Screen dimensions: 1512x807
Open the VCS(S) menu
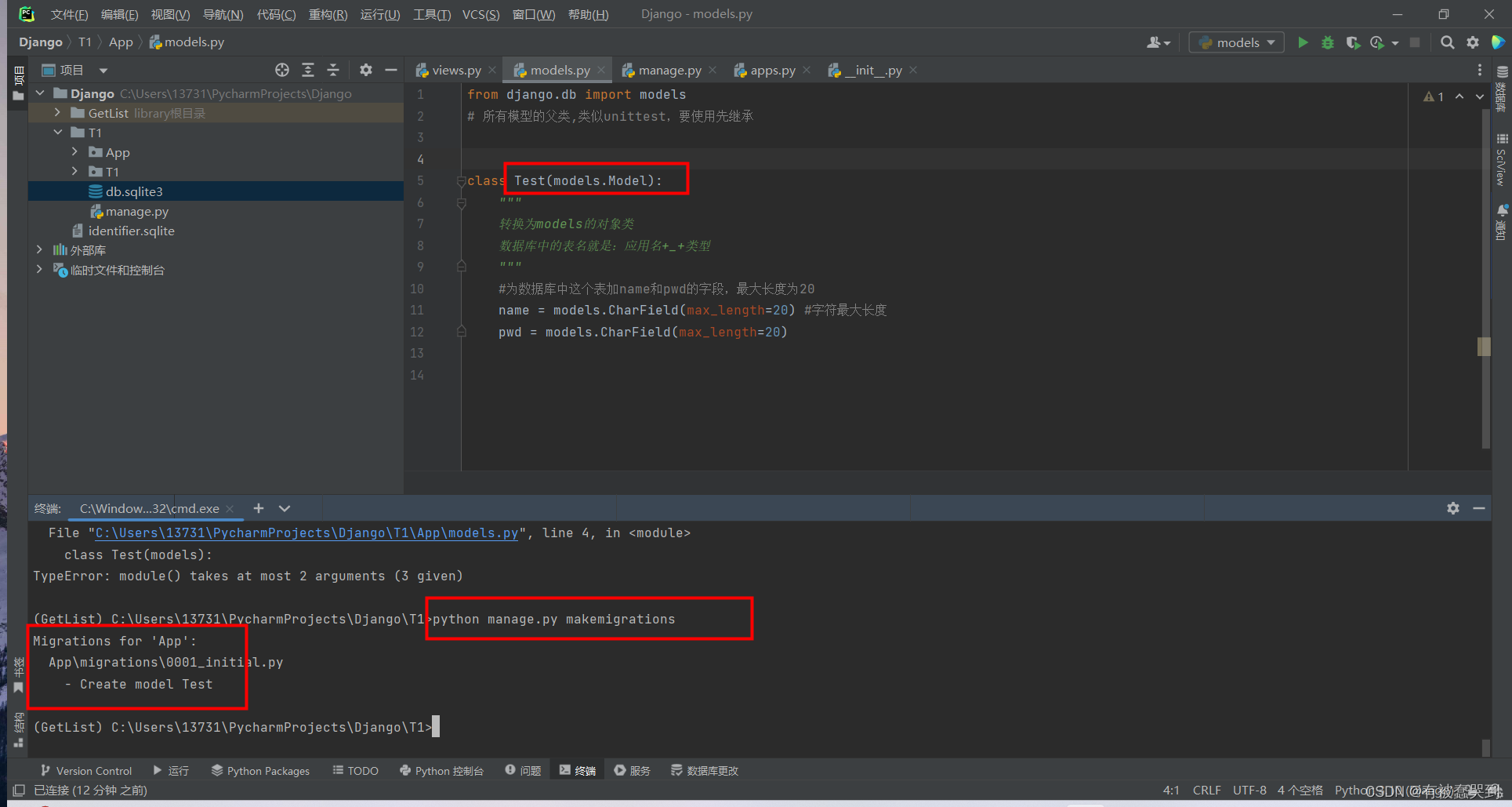[480, 14]
